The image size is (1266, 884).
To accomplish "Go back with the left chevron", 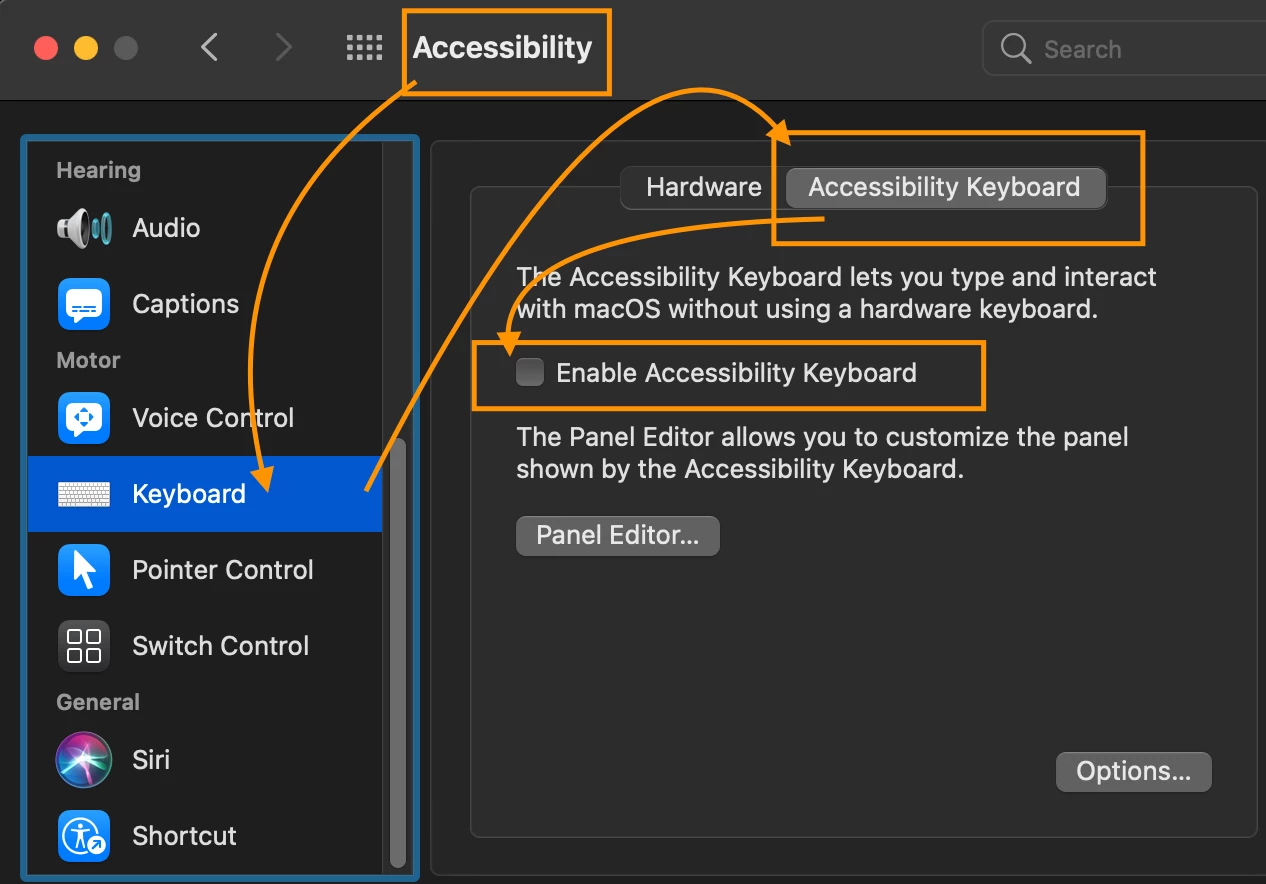I will coord(209,47).
